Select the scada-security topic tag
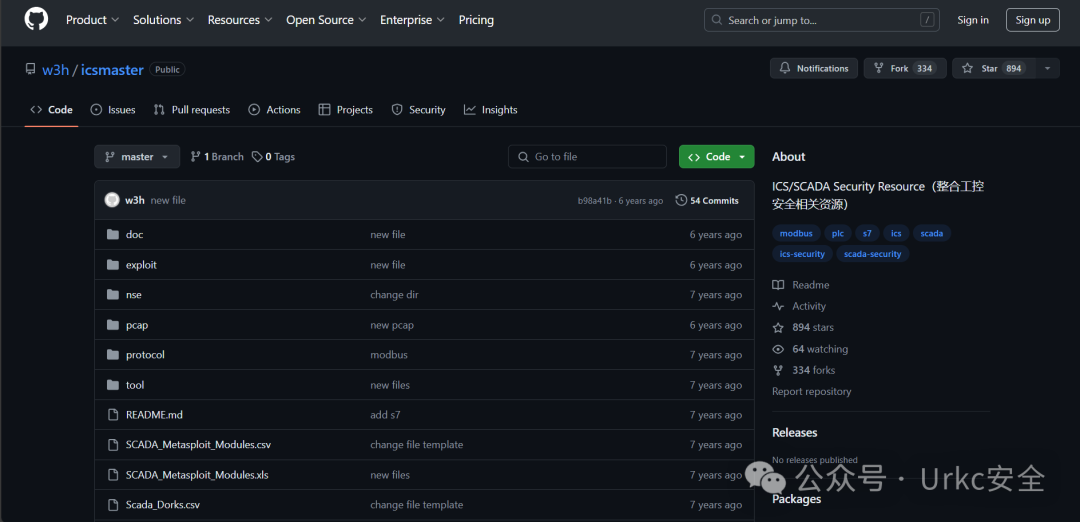The image size is (1080, 522). point(873,254)
